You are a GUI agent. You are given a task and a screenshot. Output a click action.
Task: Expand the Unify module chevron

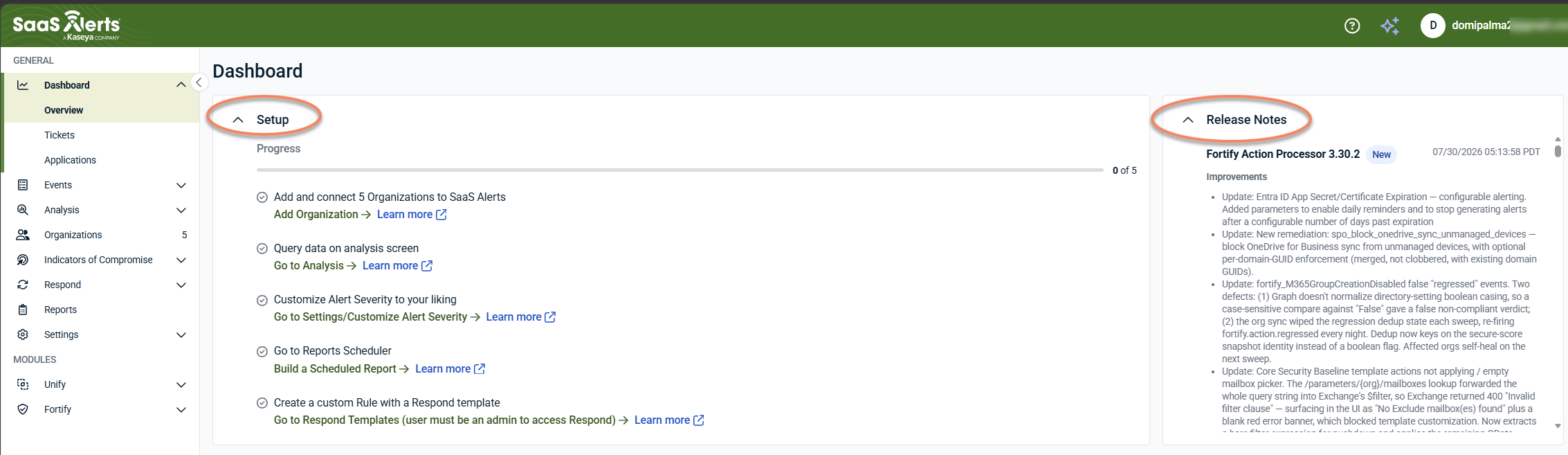click(181, 384)
